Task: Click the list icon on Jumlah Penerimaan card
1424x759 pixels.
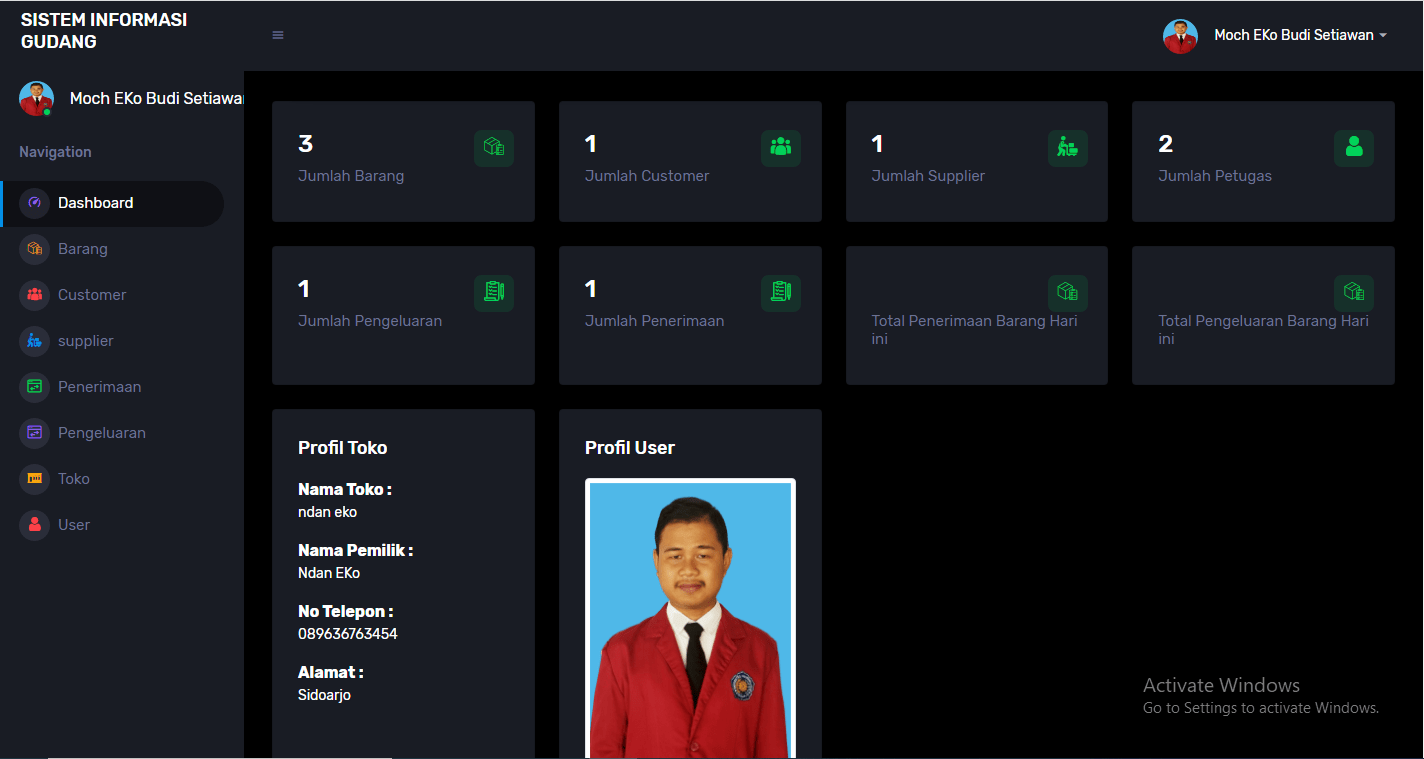Action: [x=781, y=293]
